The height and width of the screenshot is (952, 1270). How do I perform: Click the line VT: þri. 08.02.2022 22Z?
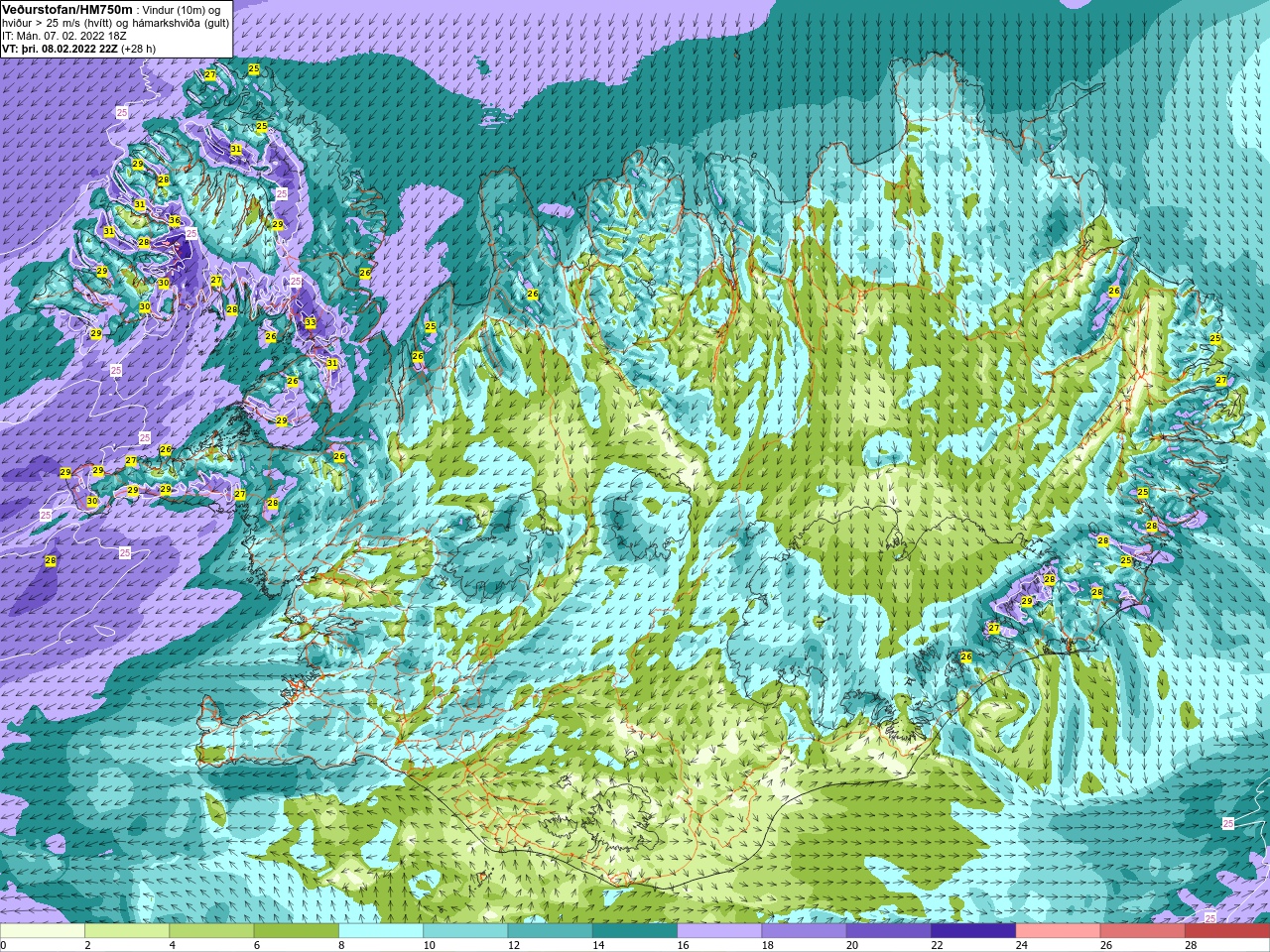click(x=60, y=49)
